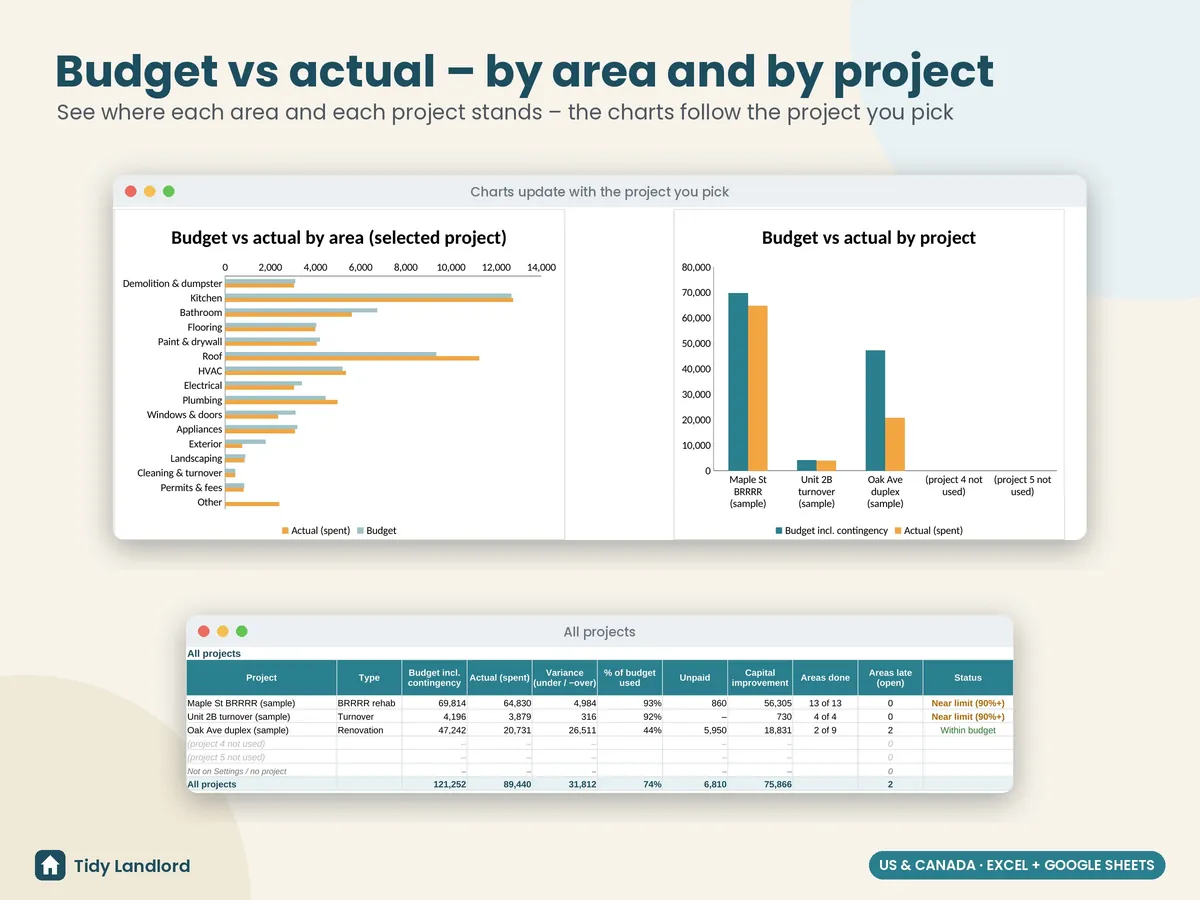This screenshot has width=1200, height=900.
Task: Click the 'Budget vs actual by area (selected project)' chart title
Action: pyautogui.click(x=339, y=238)
